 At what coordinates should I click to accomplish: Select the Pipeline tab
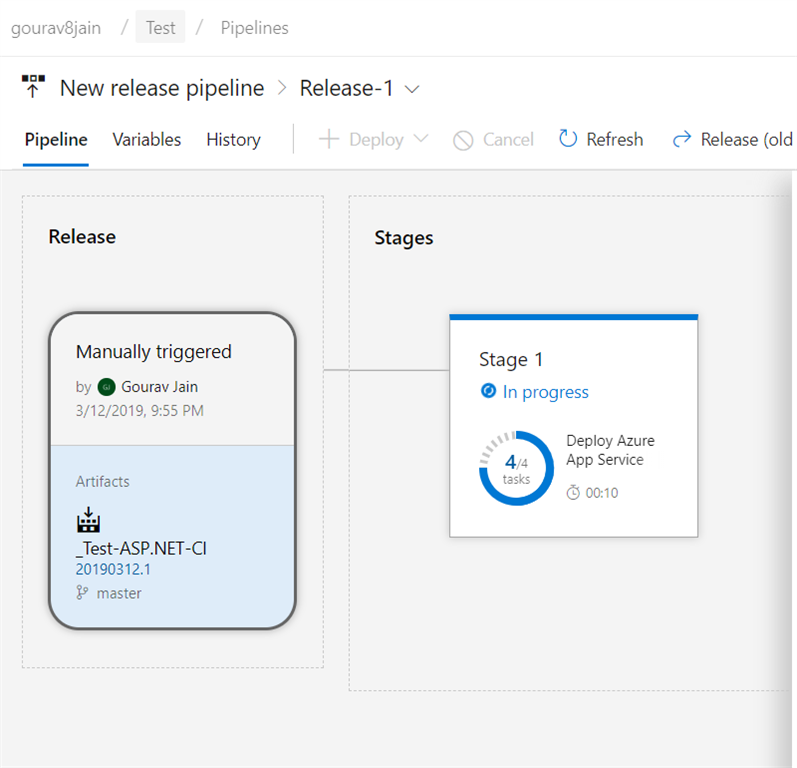(56, 140)
